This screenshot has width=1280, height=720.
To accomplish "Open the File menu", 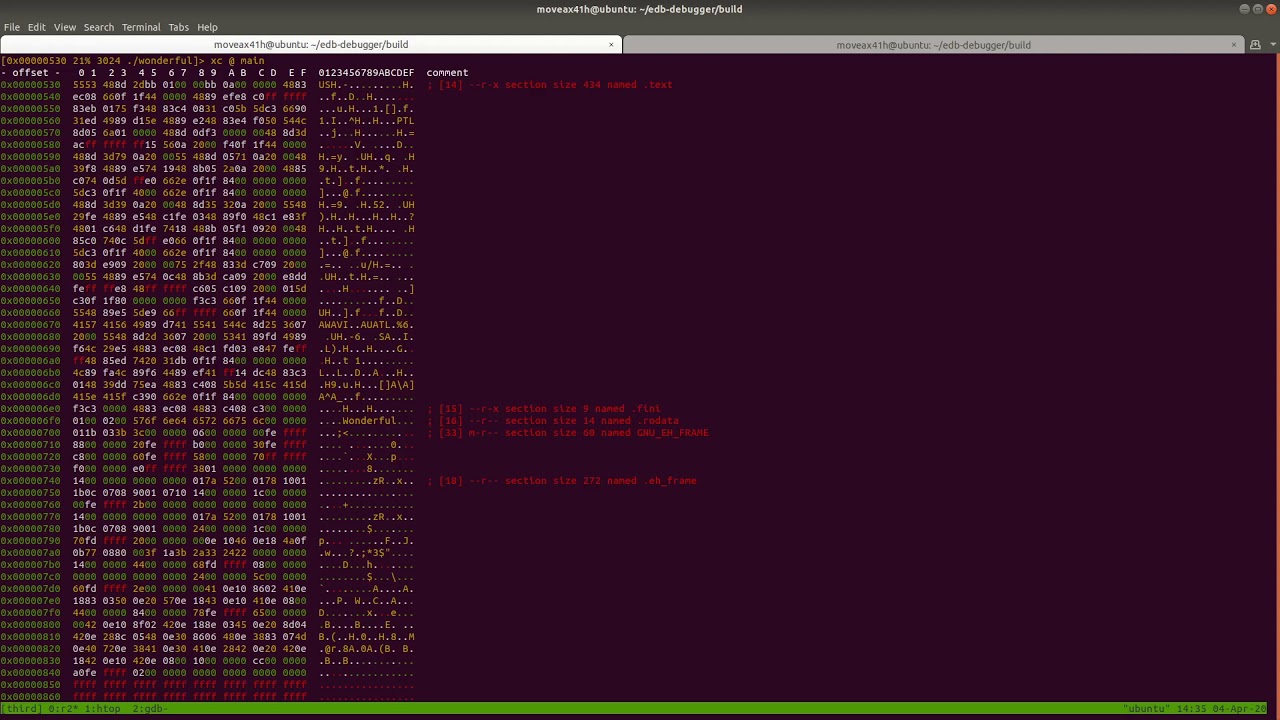I will [x=12, y=27].
